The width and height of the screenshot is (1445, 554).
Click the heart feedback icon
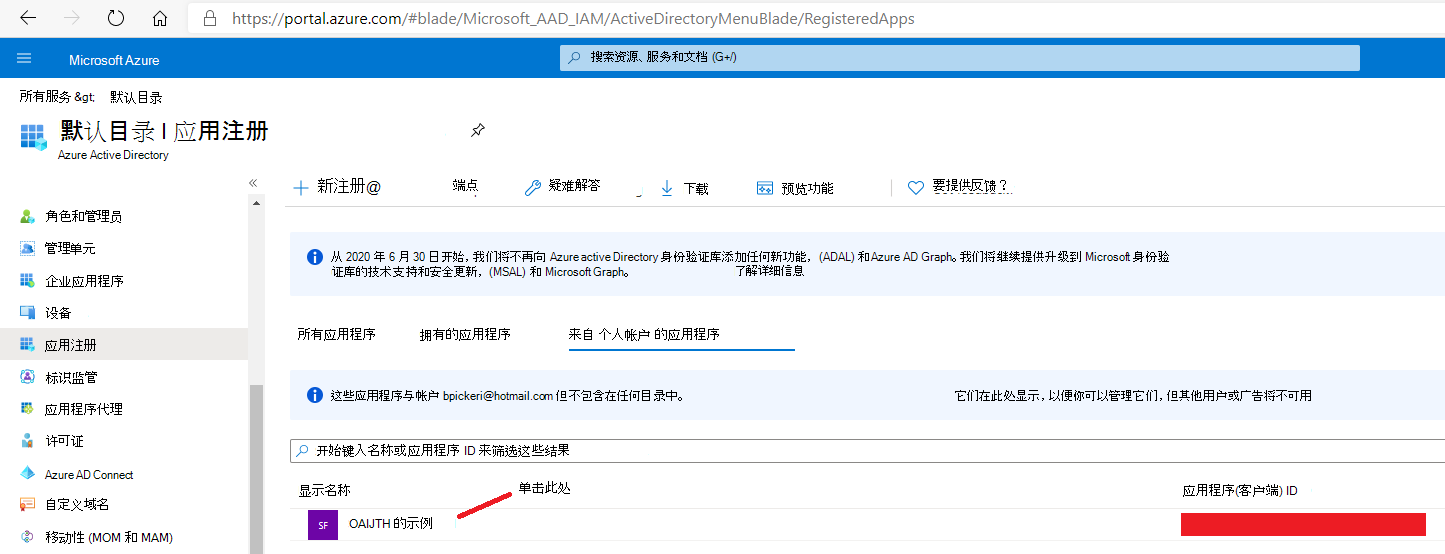point(915,188)
